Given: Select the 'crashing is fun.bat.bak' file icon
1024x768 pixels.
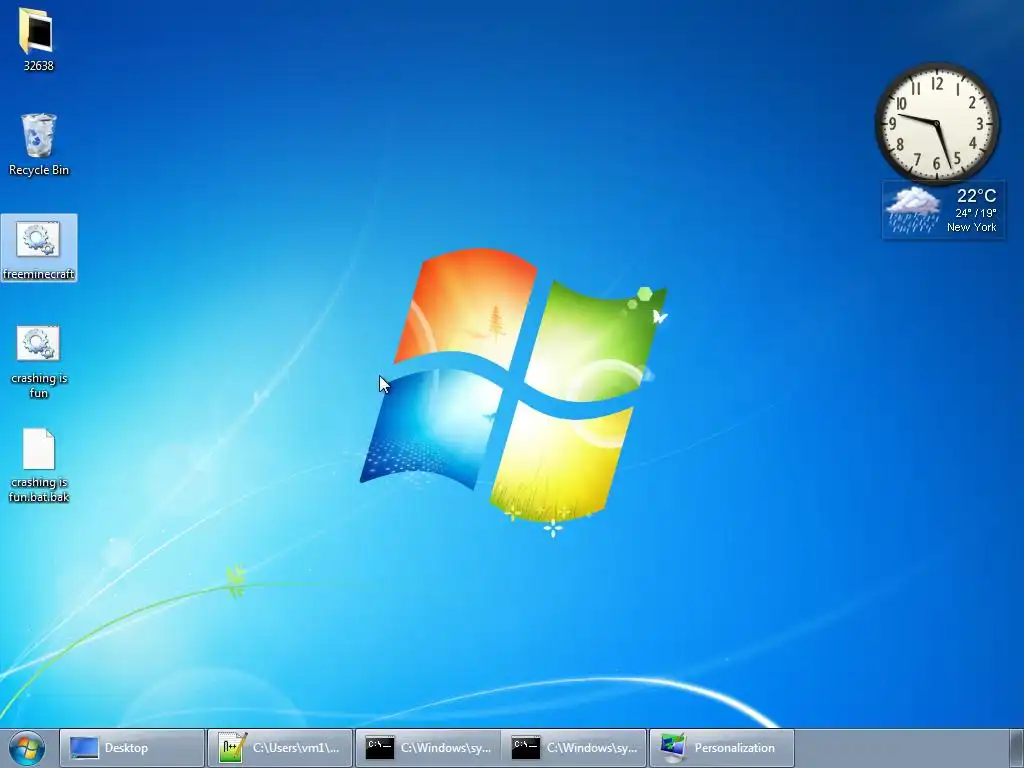Looking at the screenshot, I should pyautogui.click(x=39, y=449).
